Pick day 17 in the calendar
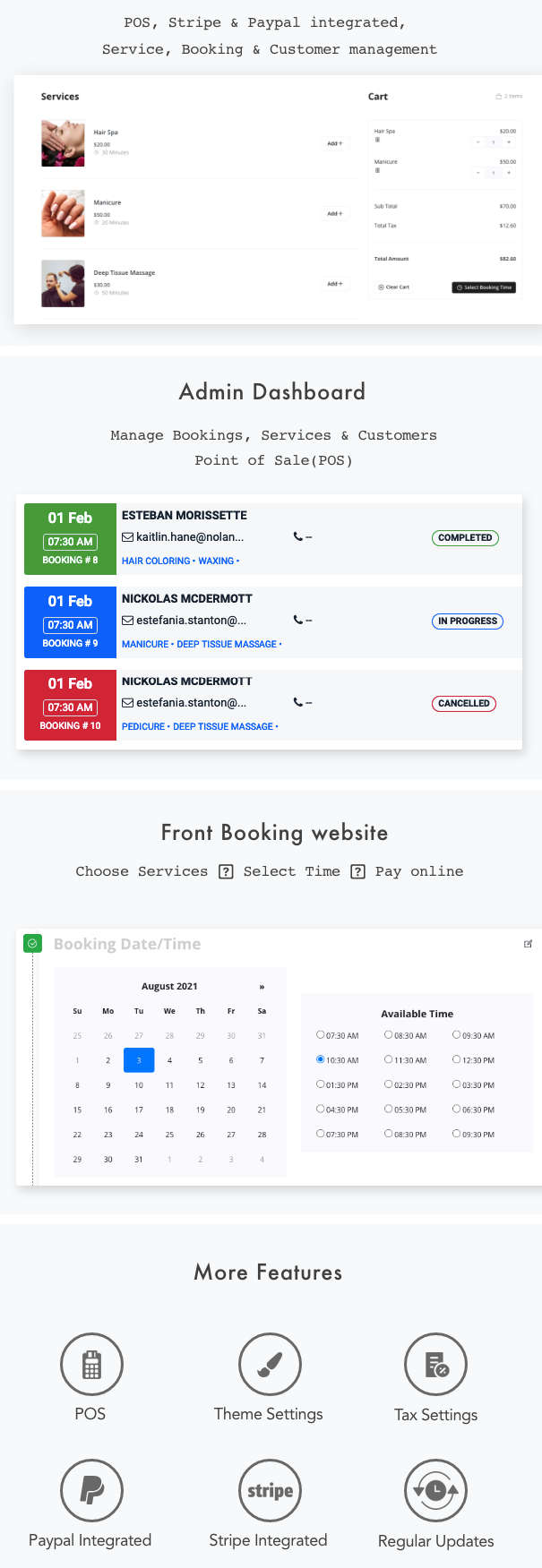Screen dimensions: 542x1568 [x=139, y=1110]
